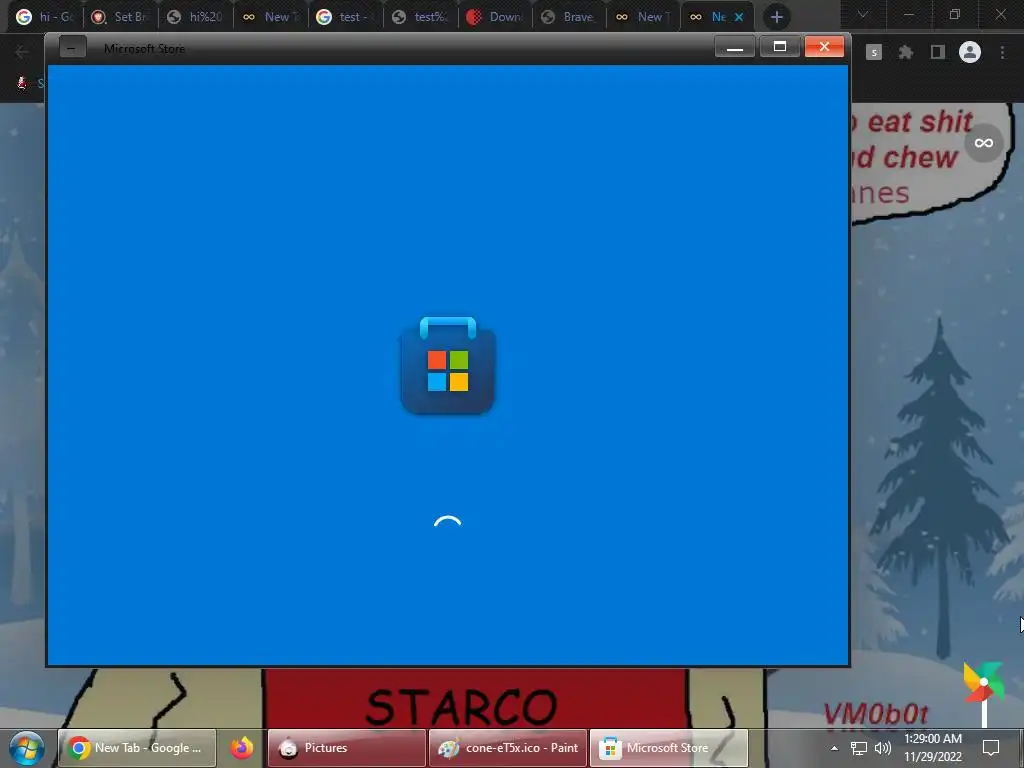
Task: Switch to 'cone-eT5x.ico - Paint' taskbar button
Action: (x=507, y=748)
